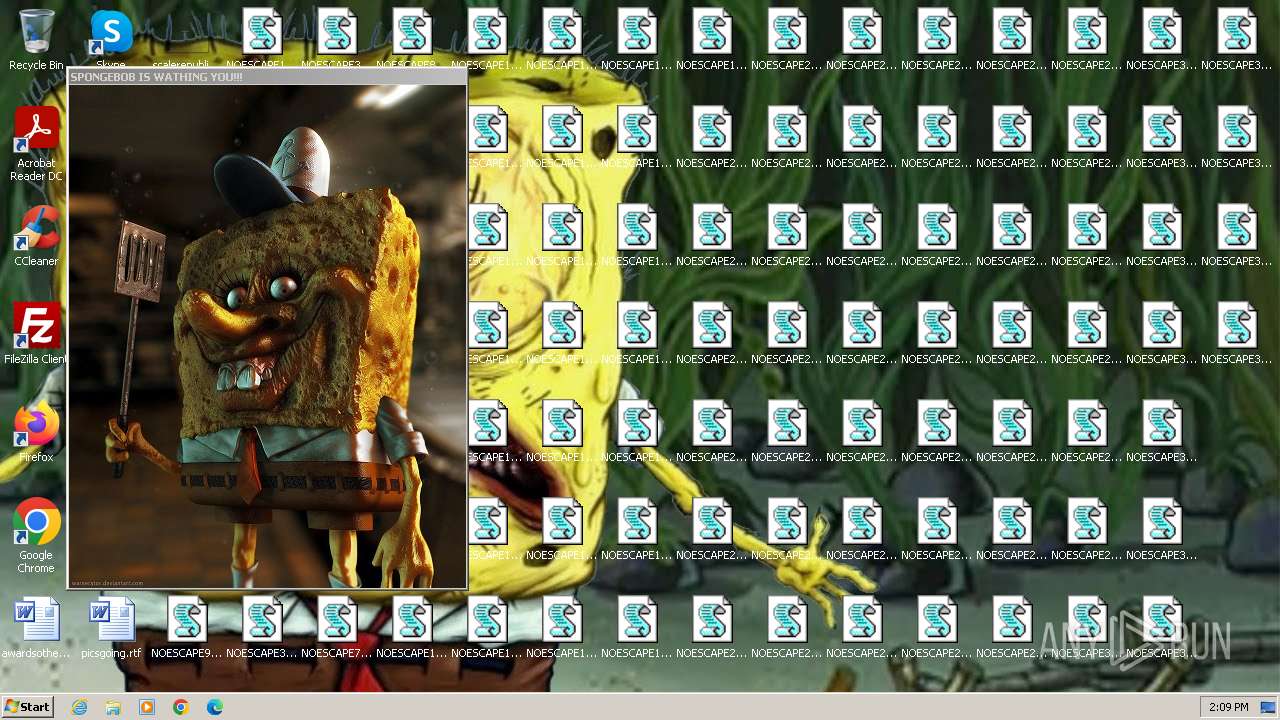
Task: Open Microsoft Edge from the taskbar
Action: tap(215, 707)
